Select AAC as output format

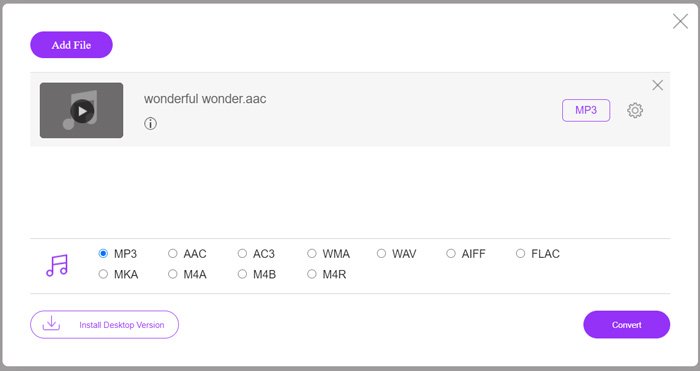173,254
